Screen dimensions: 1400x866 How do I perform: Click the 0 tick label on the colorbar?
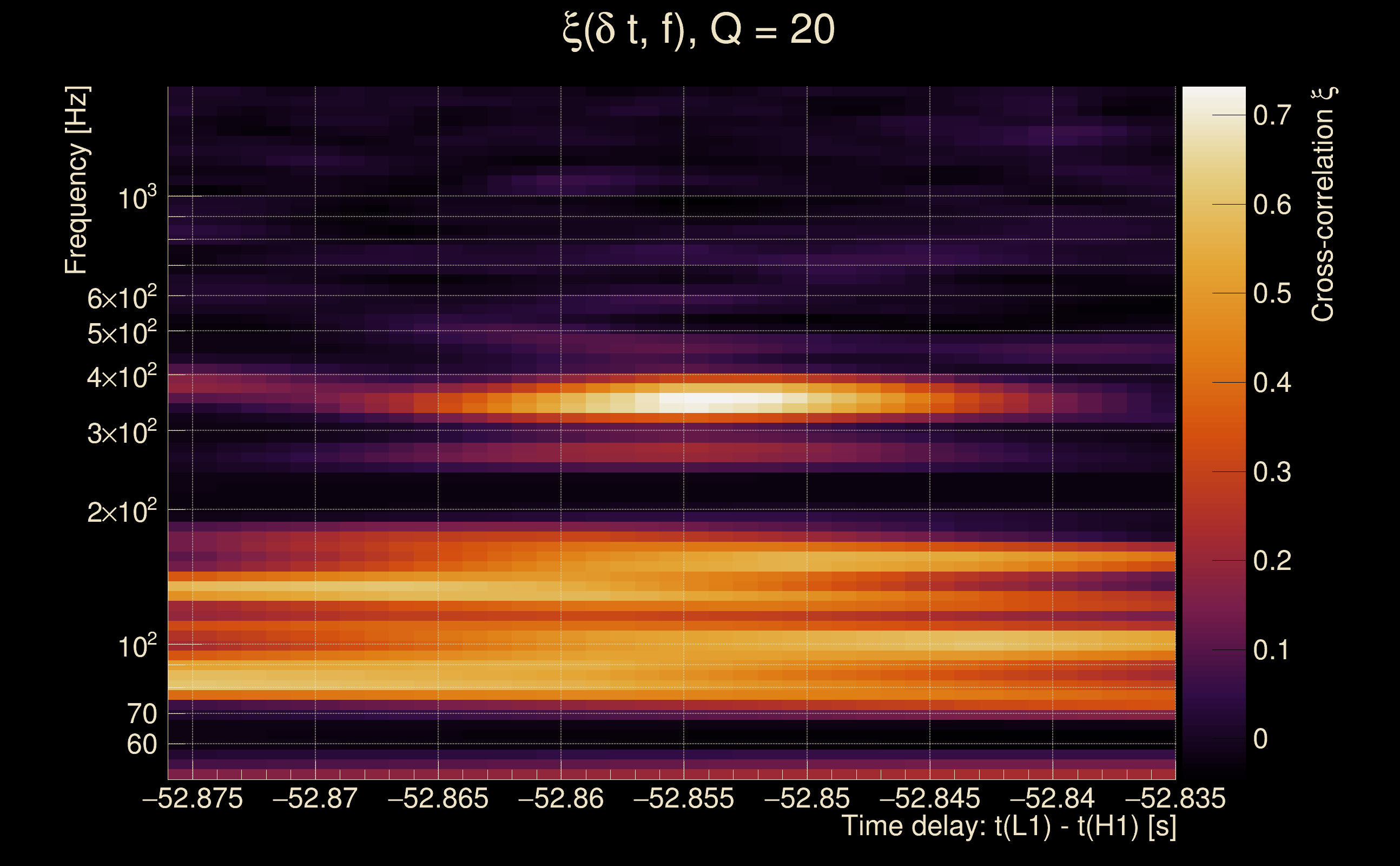(x=1260, y=739)
